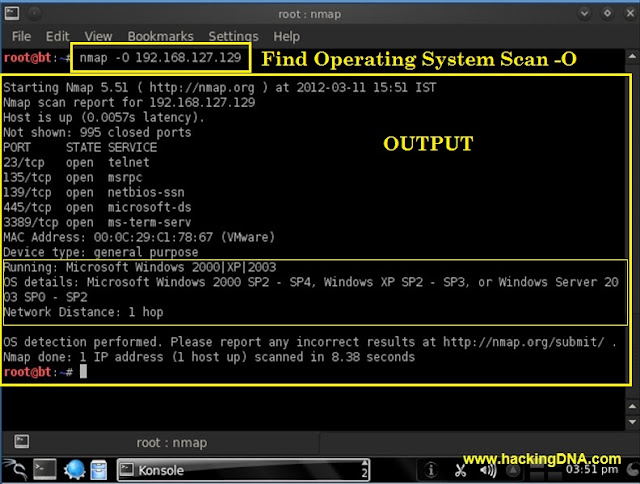Click the 'Not shown: 995 closed ports' line
640x484 pixels.
(97, 132)
